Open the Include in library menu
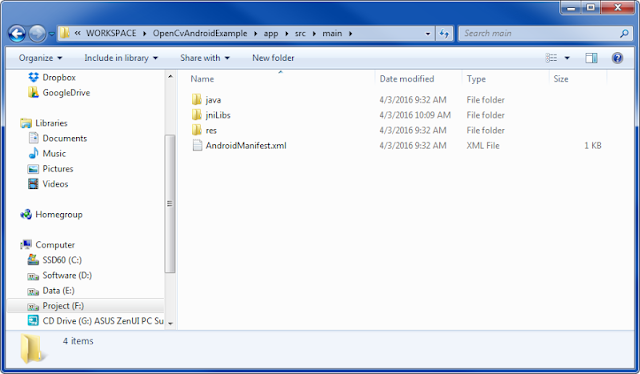The height and width of the screenshot is (374, 640). point(121,58)
